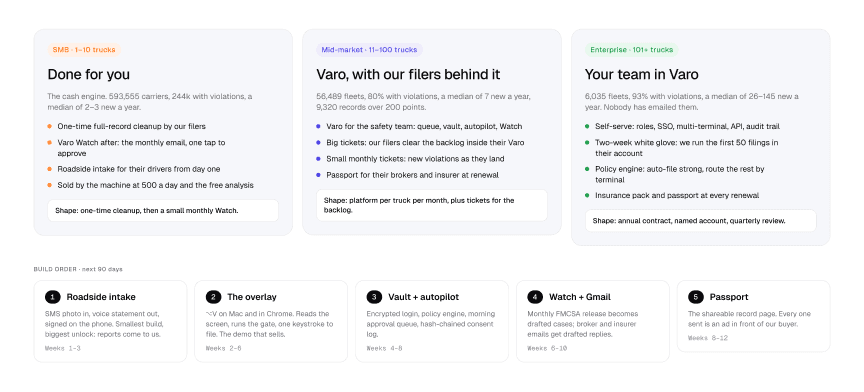Click the Varo, with our filers behind it heading
This screenshot has width=864, height=392.
pos(408,74)
